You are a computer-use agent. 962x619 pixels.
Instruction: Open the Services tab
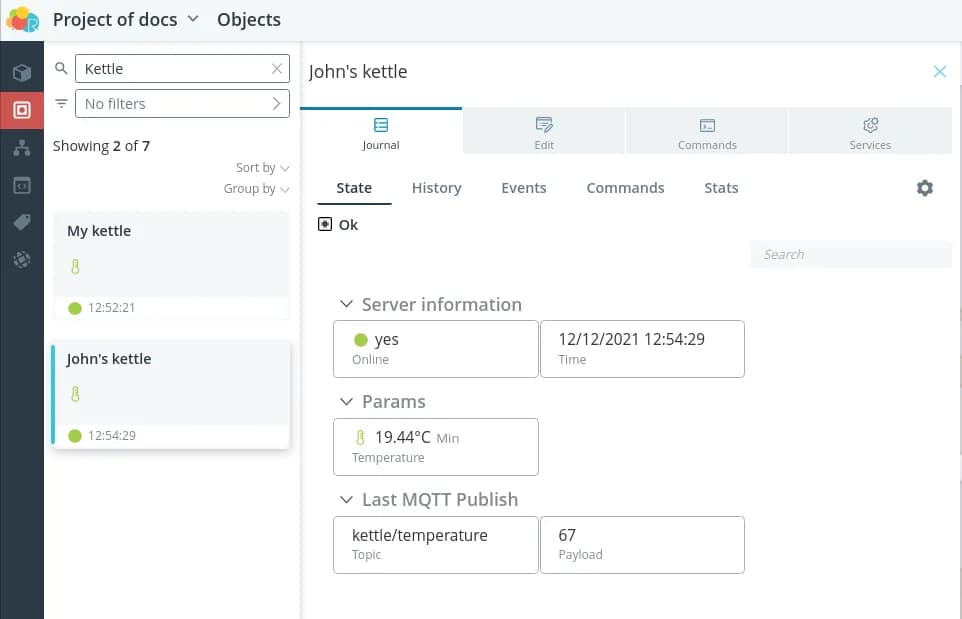[870, 132]
